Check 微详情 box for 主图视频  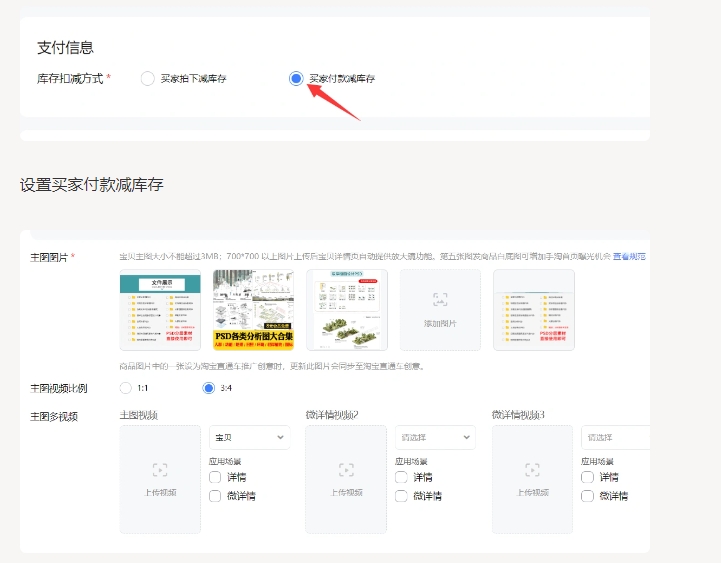click(215, 495)
